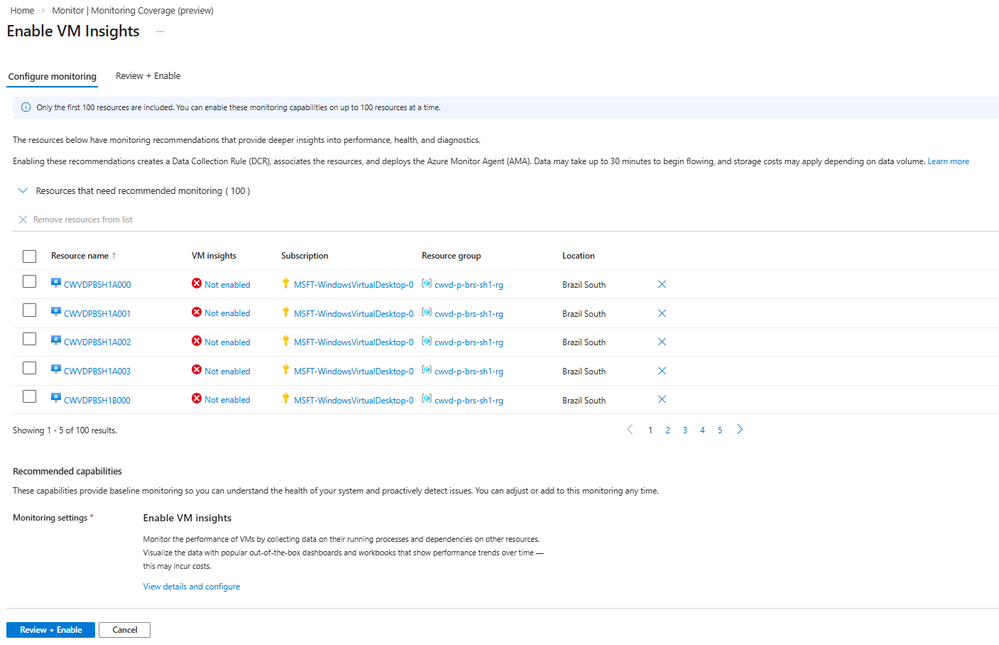This screenshot has height=645, width=999.
Task: Remove CWVDPBSH1A001 row with X icon
Action: coord(662,313)
